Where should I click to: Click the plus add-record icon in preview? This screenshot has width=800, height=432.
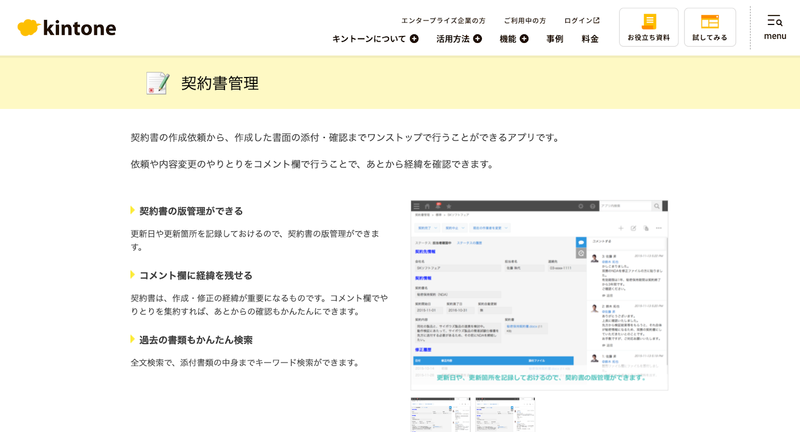click(x=621, y=228)
